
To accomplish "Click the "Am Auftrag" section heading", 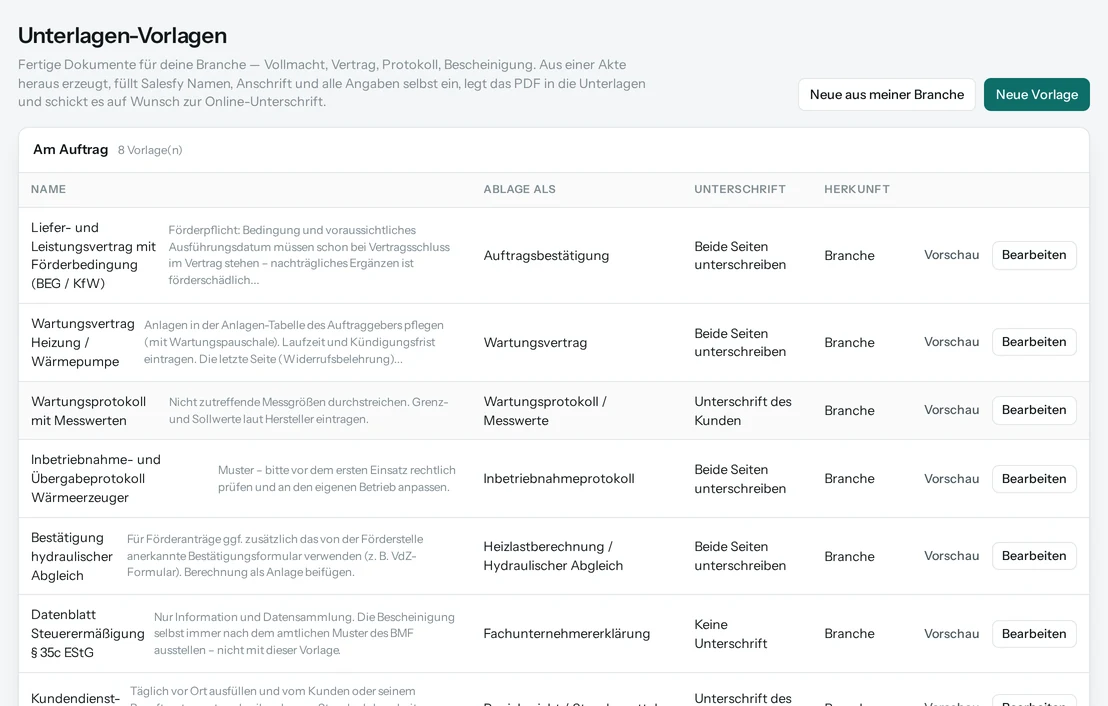I will [x=71, y=150].
